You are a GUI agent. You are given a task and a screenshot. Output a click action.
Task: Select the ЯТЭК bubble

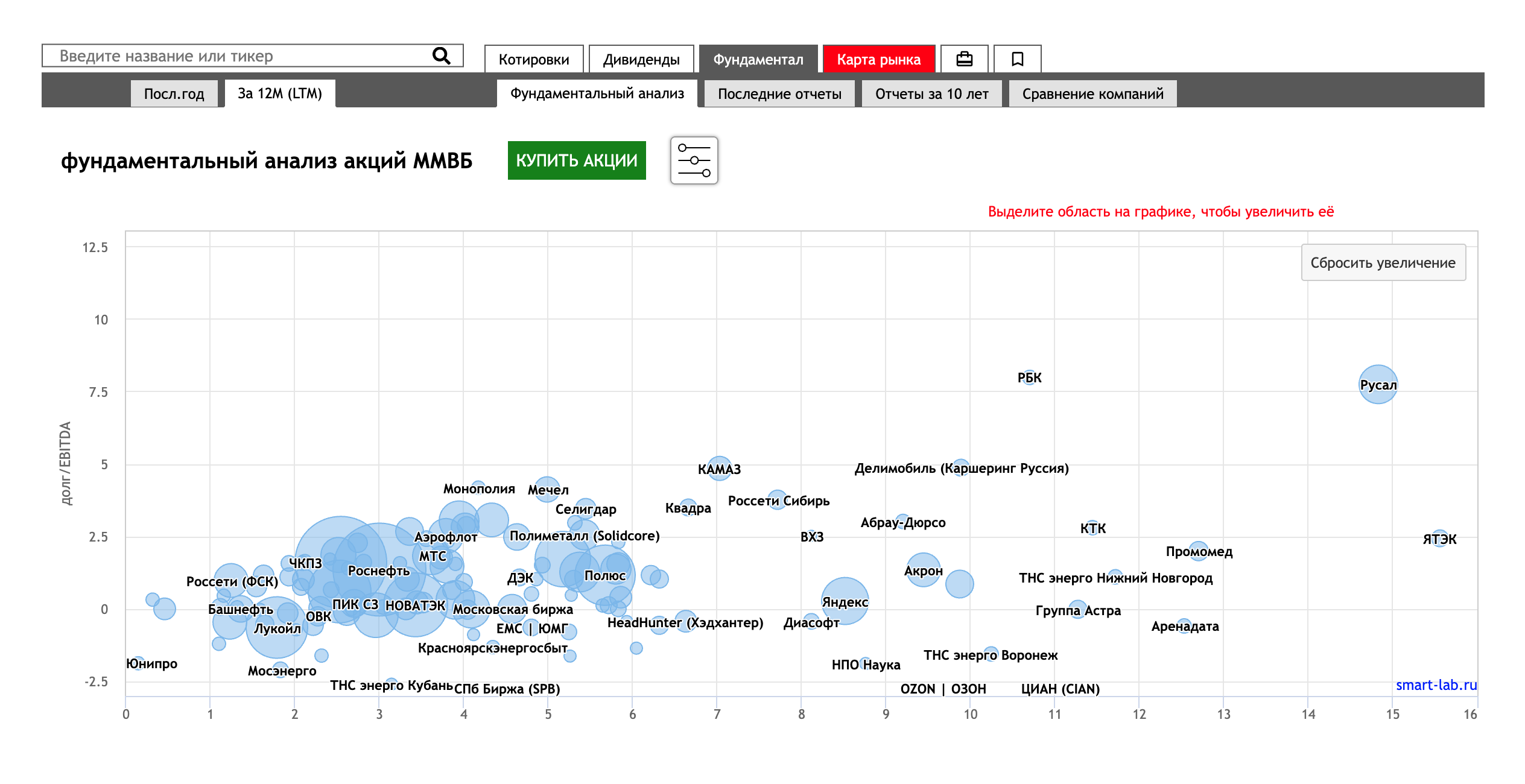[1439, 539]
